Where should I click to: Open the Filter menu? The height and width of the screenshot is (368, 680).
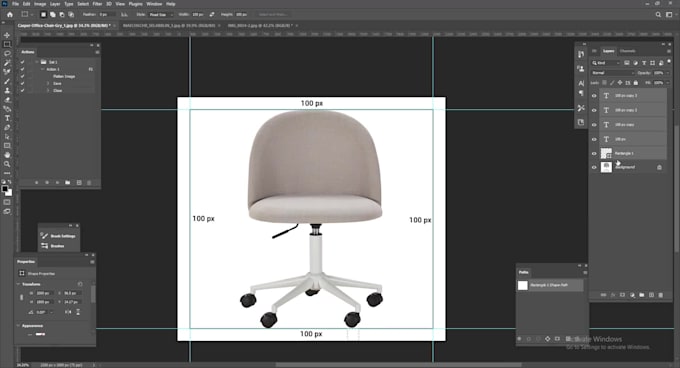coord(97,4)
